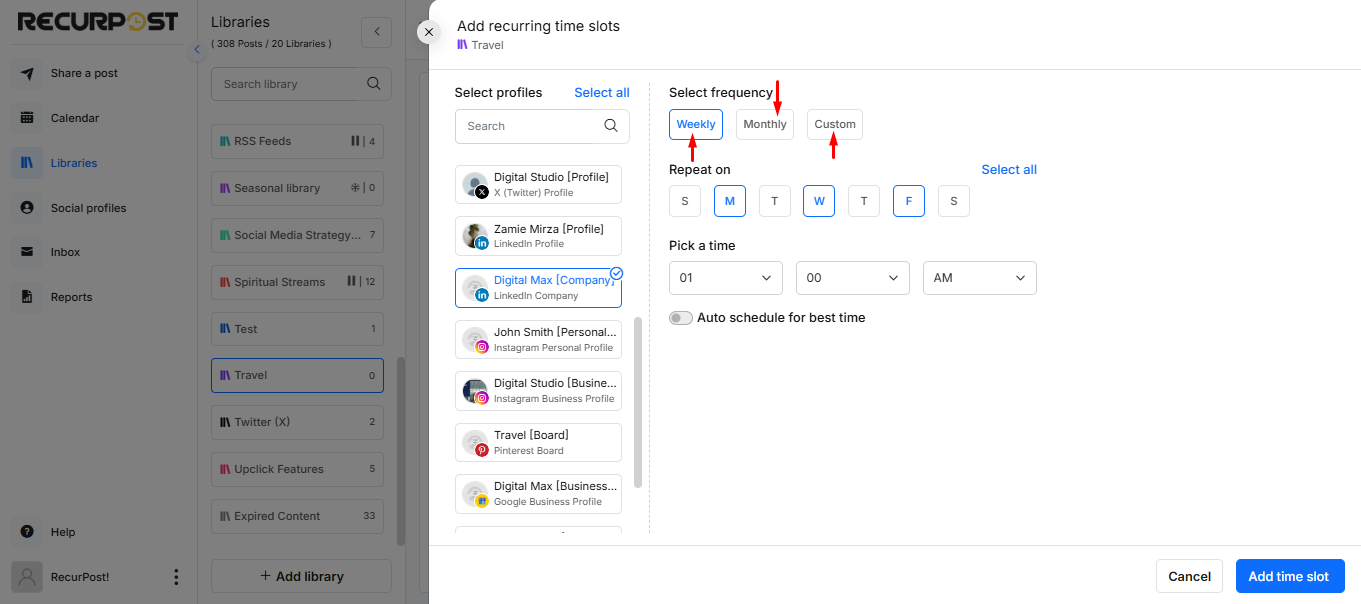Click the Help question mark icon
This screenshot has height=604, width=1361.
click(27, 532)
